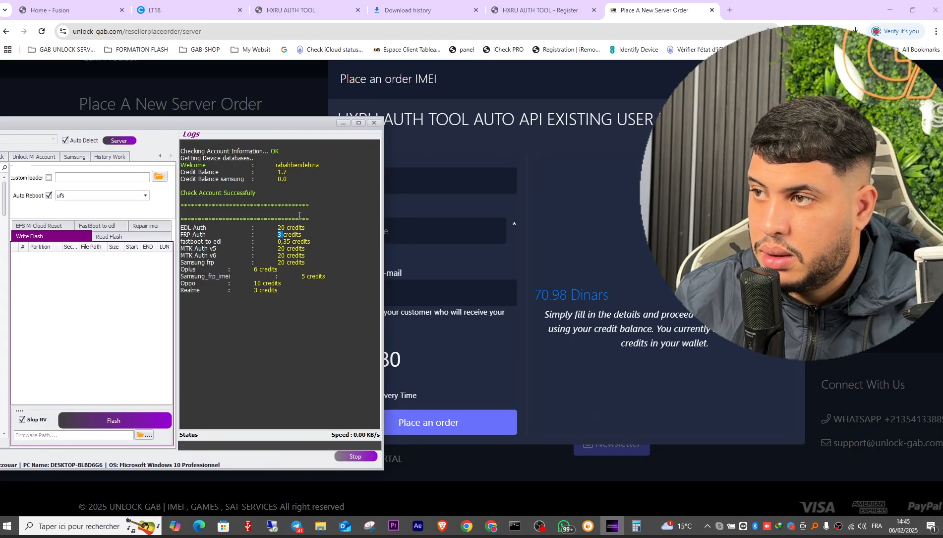Toggle the Skip NV checkbox
The width and height of the screenshot is (943, 538).
pyautogui.click(x=22, y=420)
